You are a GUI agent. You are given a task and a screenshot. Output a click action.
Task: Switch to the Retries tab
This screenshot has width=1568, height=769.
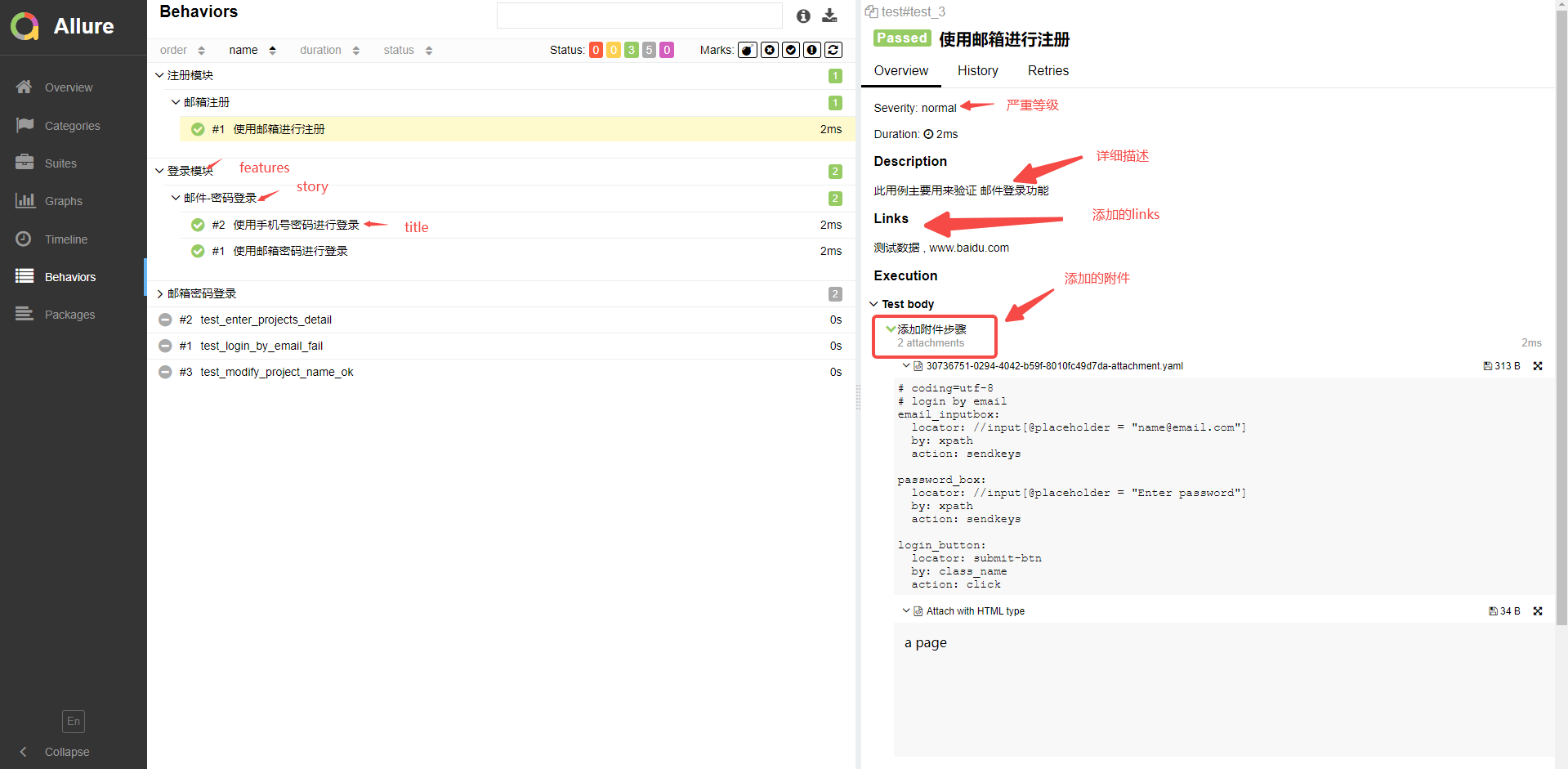click(1048, 71)
